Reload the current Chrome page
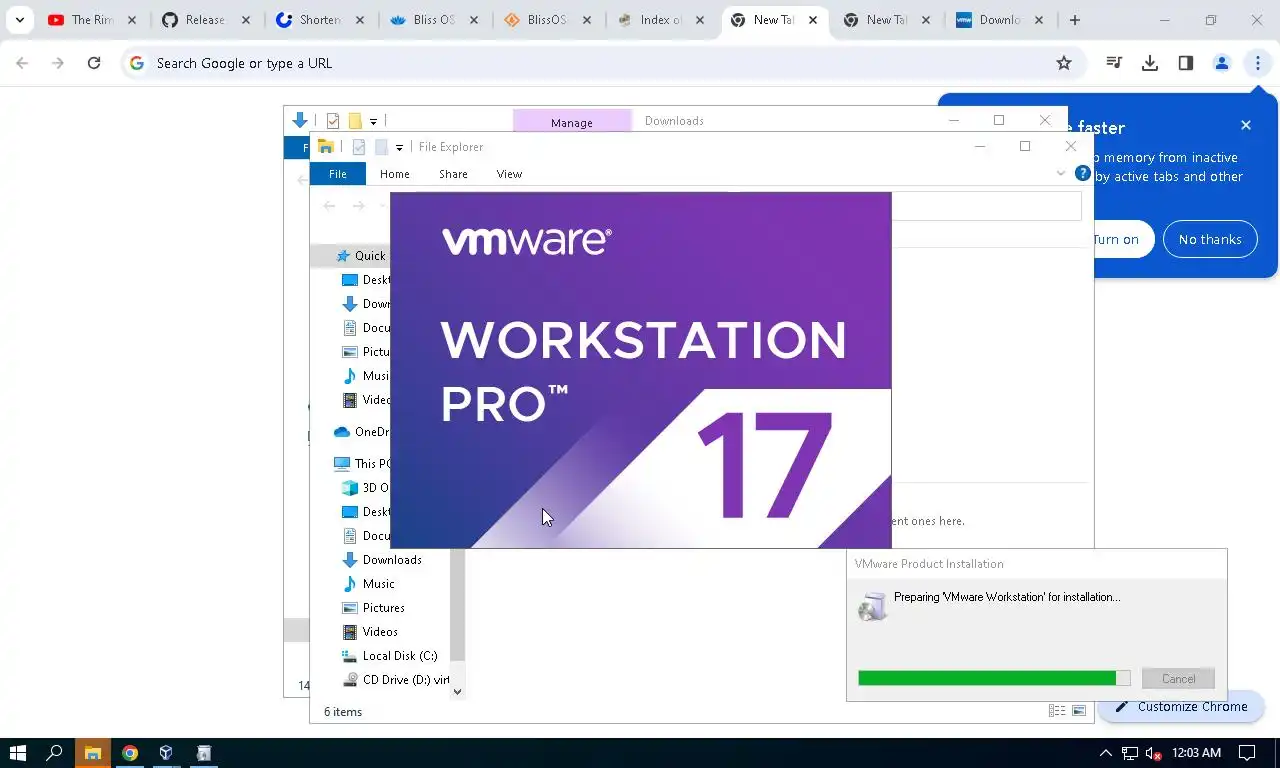1280x768 pixels. pos(94,63)
